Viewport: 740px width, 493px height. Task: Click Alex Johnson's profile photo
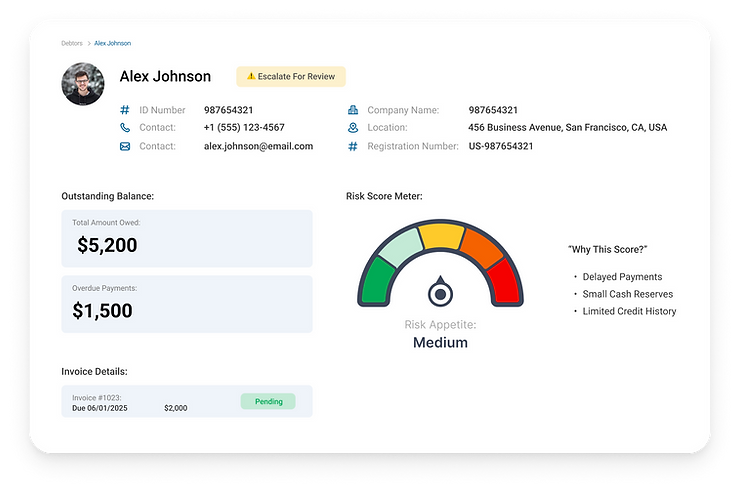point(83,84)
